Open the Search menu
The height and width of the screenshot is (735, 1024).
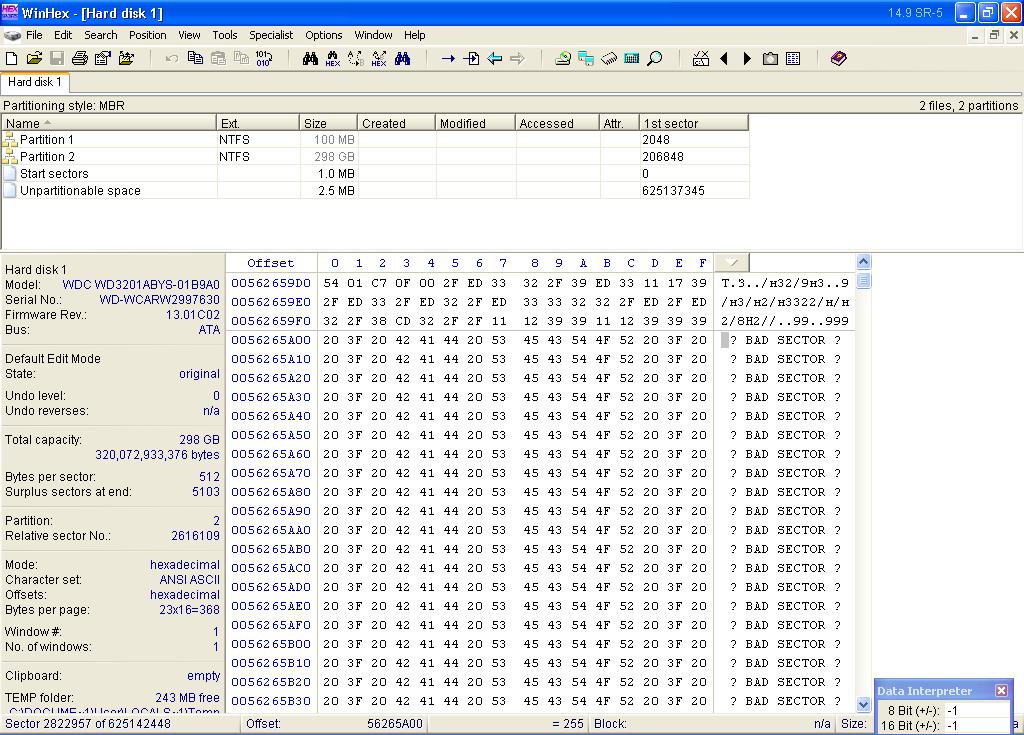point(101,35)
